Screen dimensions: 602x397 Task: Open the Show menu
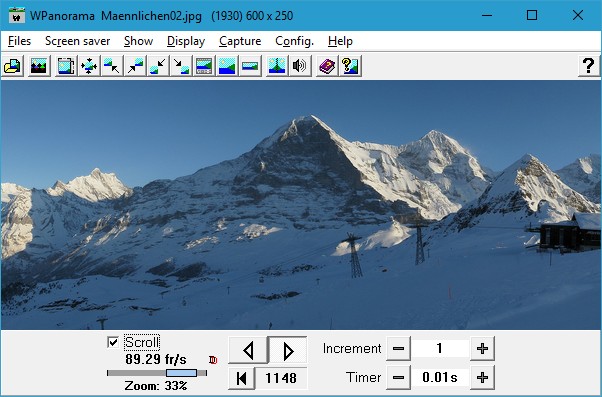(138, 41)
